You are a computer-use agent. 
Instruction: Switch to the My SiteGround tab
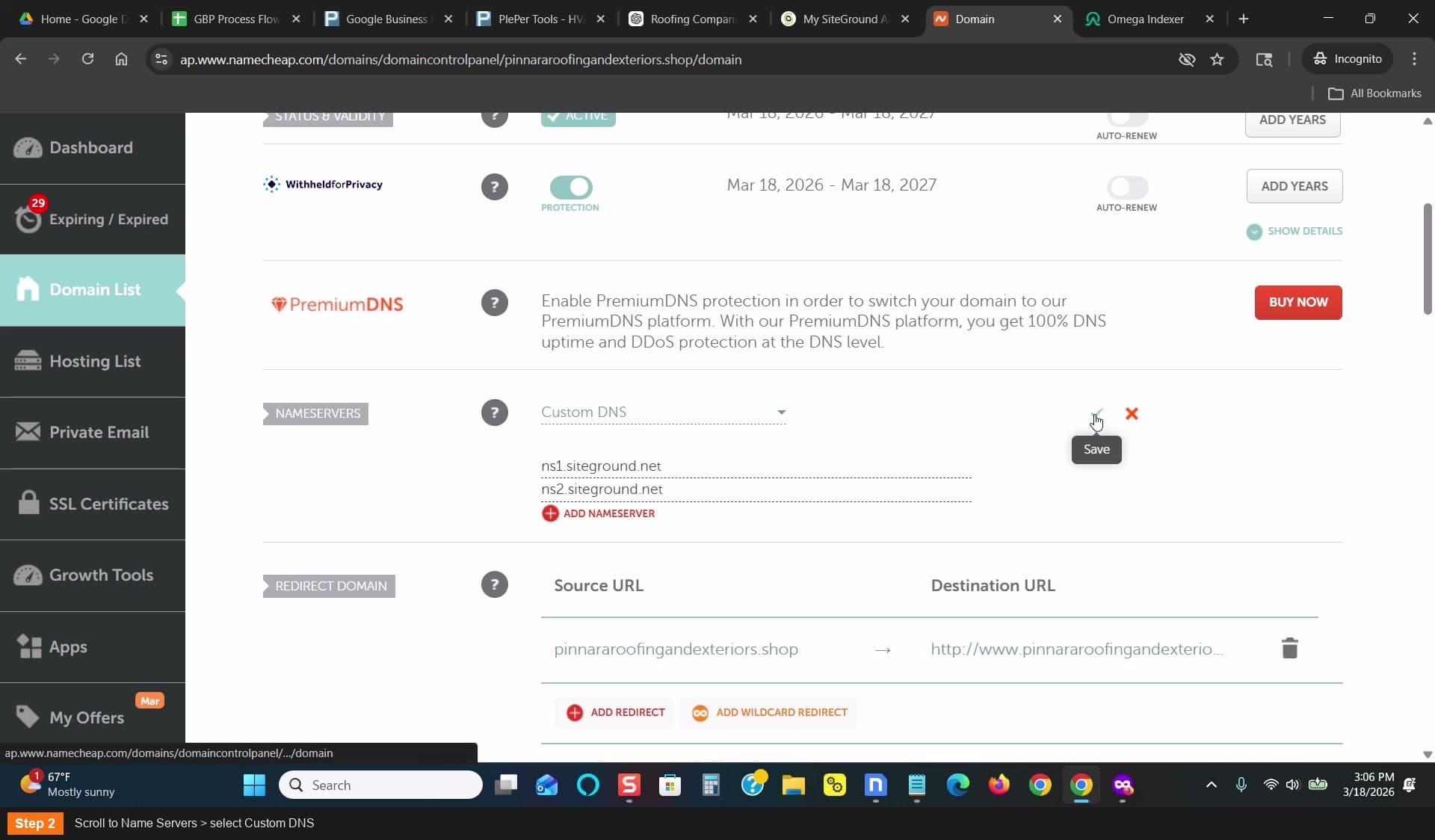click(x=845, y=19)
